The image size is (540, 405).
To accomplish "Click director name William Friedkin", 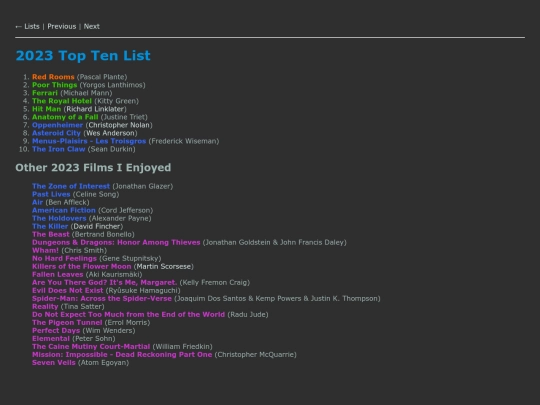I will (x=183, y=347).
